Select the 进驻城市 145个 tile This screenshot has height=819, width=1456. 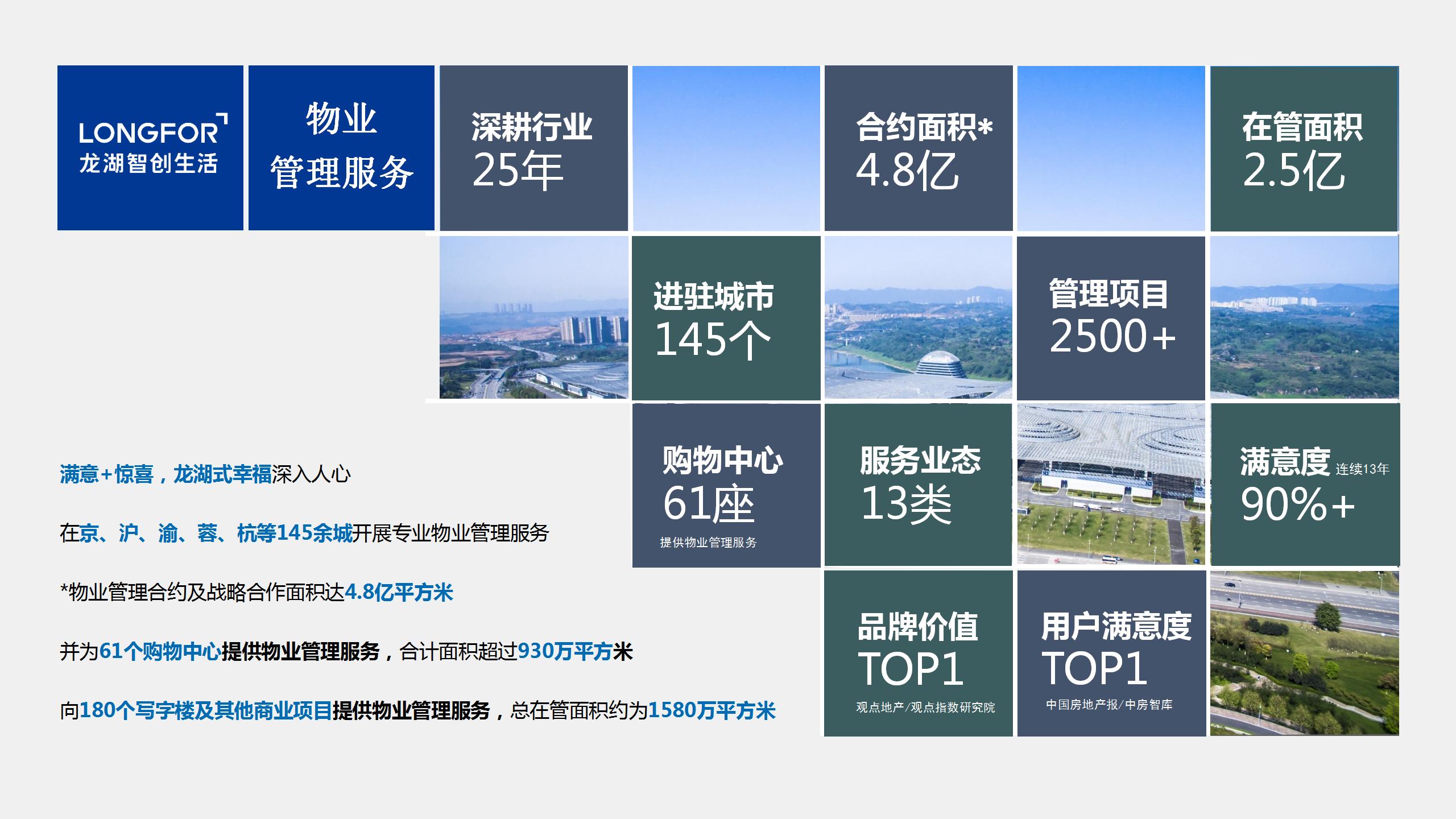tap(726, 318)
